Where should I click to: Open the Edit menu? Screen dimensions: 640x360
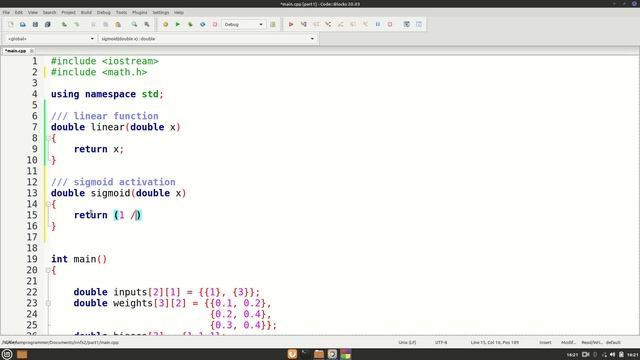(x=19, y=13)
